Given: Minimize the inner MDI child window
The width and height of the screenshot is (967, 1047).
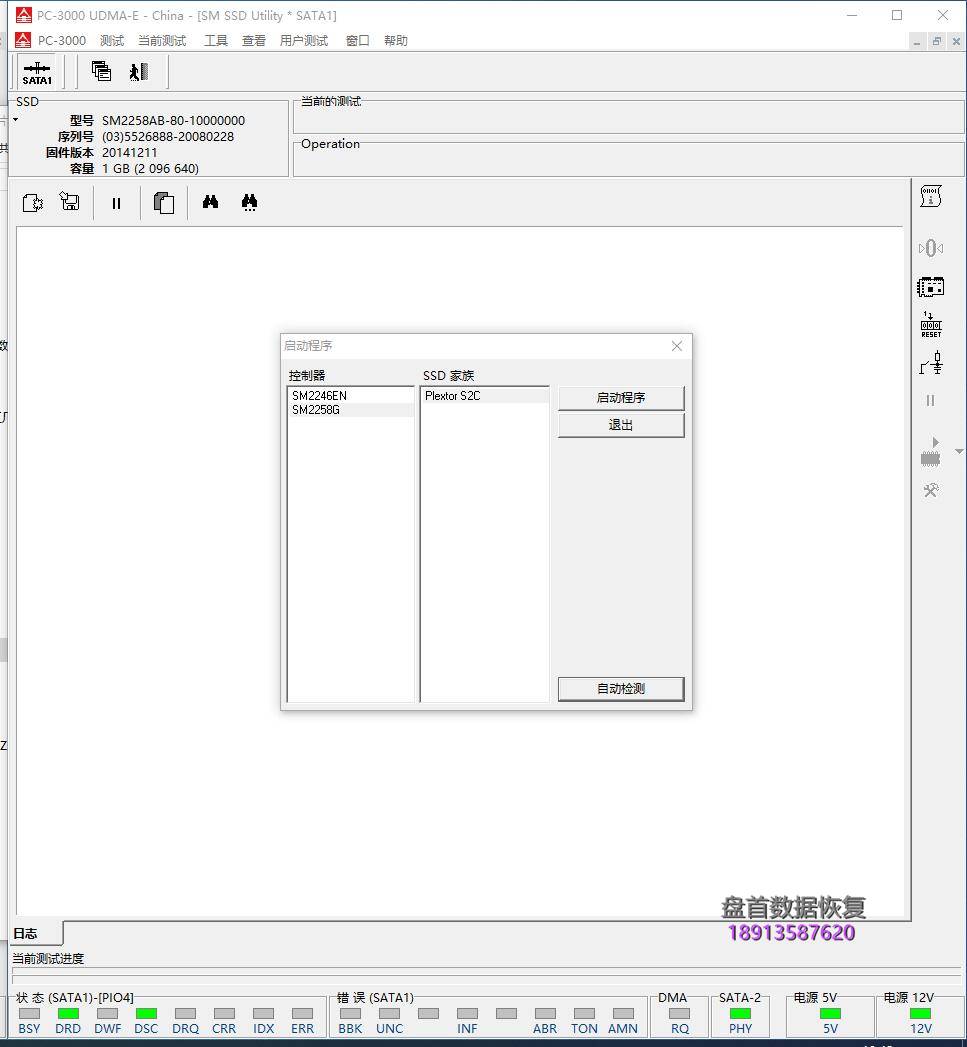Looking at the screenshot, I should point(918,41).
